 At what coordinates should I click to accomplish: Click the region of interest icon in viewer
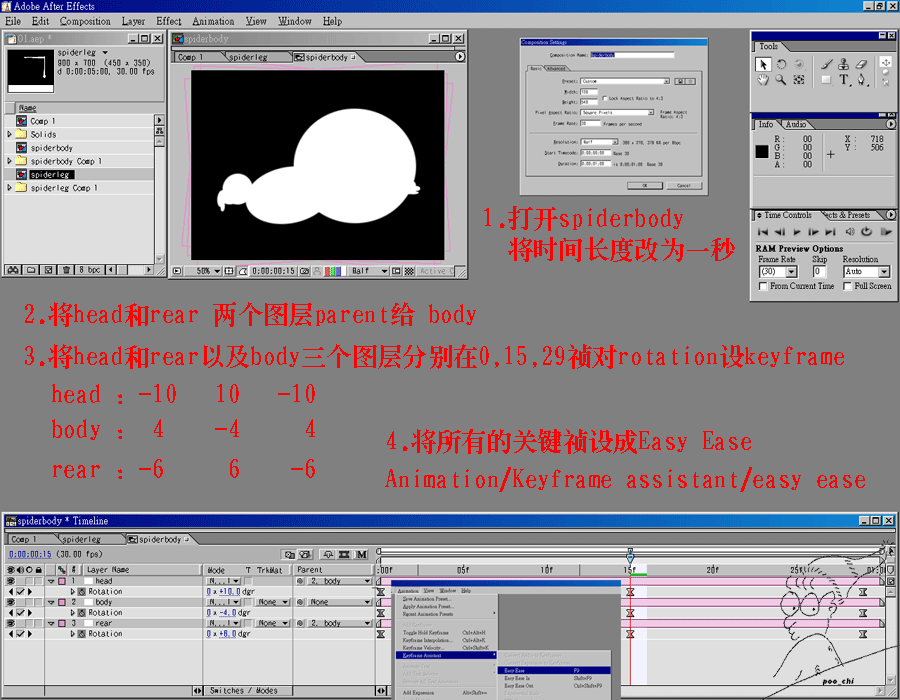[397, 271]
